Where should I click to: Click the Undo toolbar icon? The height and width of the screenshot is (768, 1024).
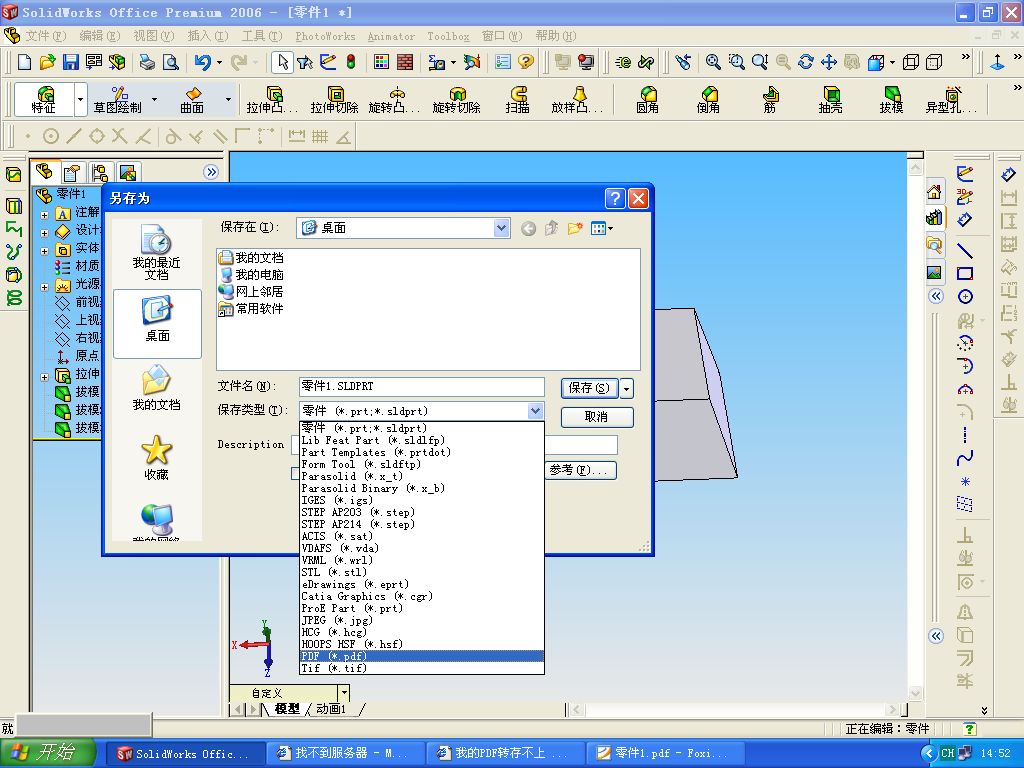tap(202, 62)
